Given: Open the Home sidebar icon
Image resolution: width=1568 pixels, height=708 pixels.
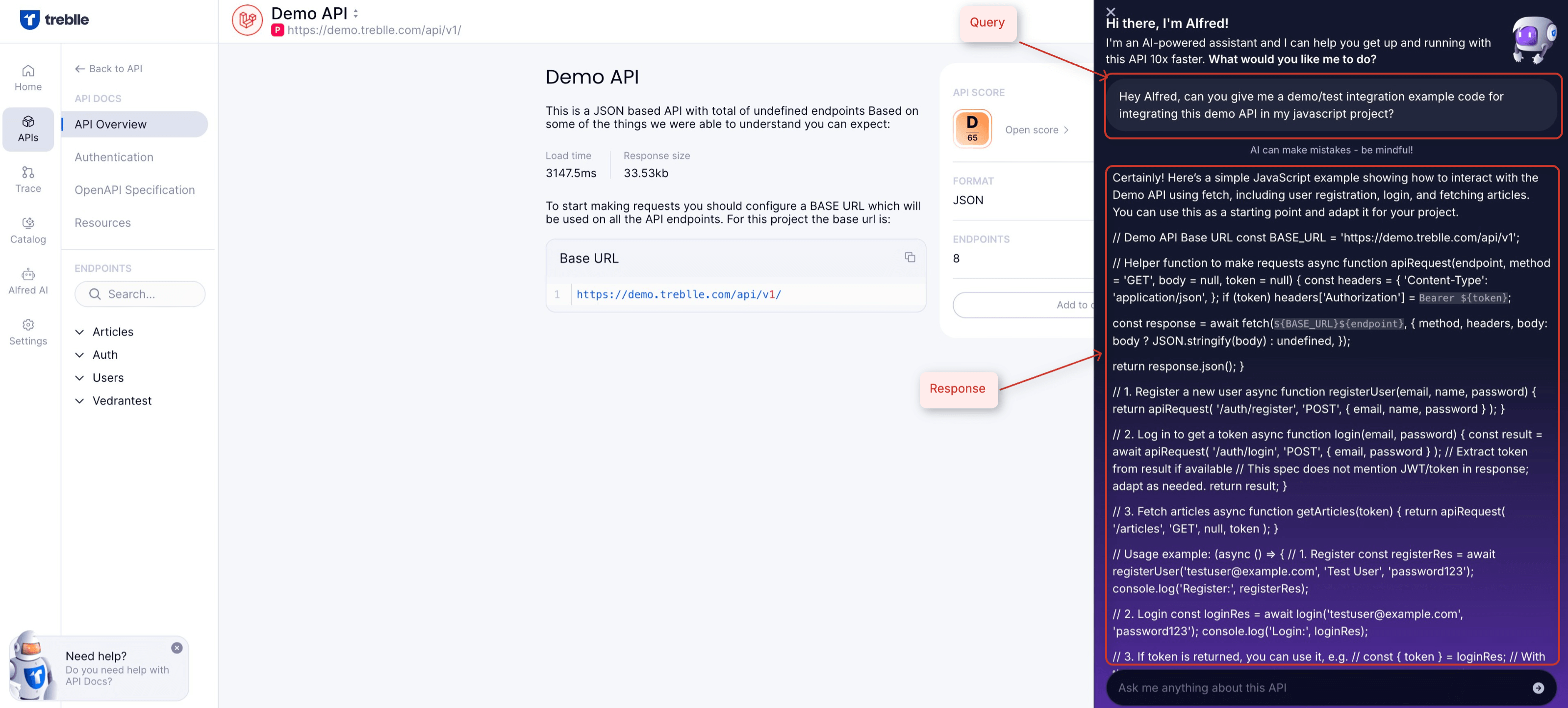Looking at the screenshot, I should (x=28, y=78).
